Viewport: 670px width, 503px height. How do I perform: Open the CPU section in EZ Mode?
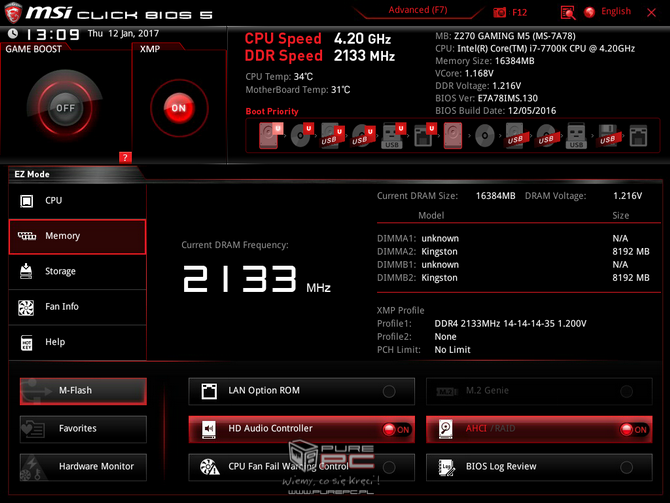click(77, 200)
